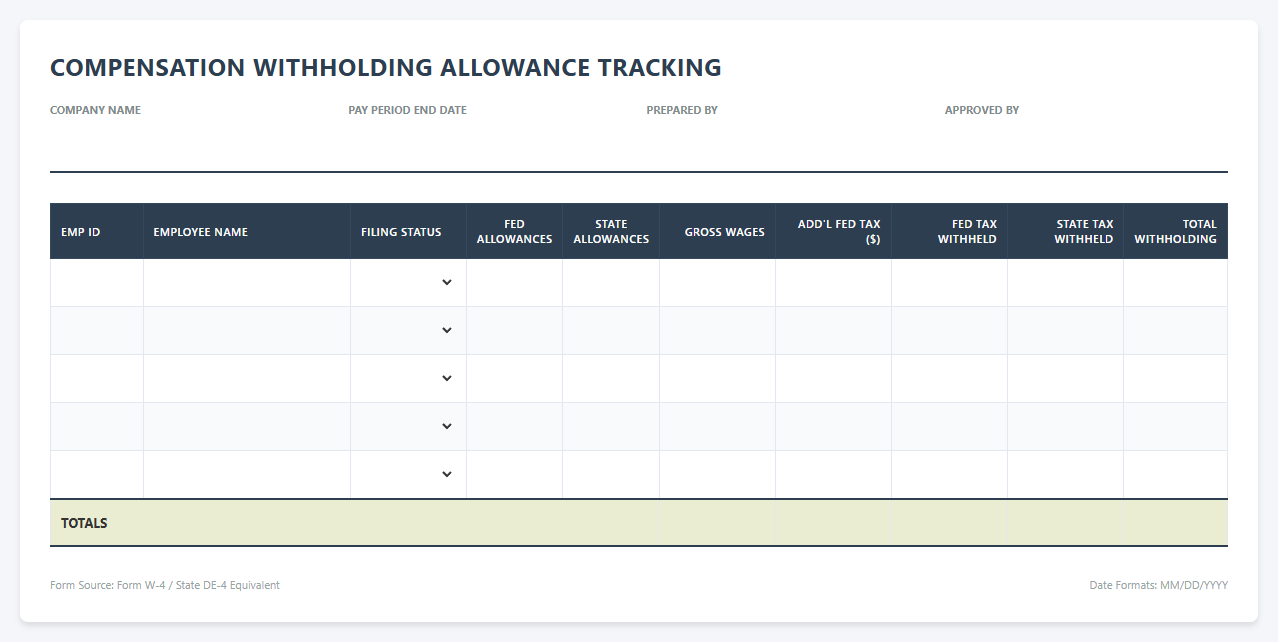1278x642 pixels.
Task: Select State Tax Withheld cell in third row
Action: point(1065,379)
